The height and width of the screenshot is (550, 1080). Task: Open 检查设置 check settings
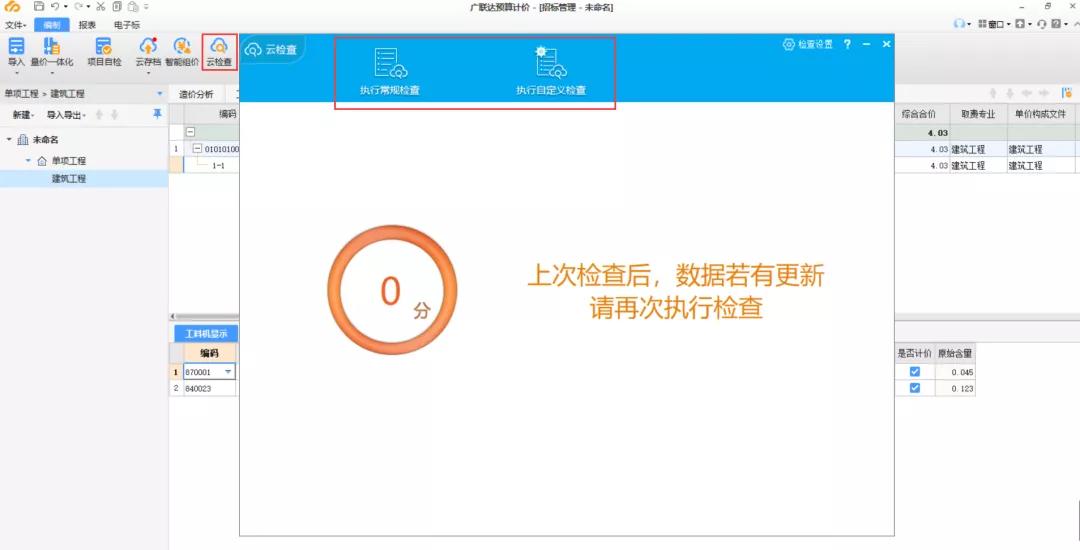point(807,44)
